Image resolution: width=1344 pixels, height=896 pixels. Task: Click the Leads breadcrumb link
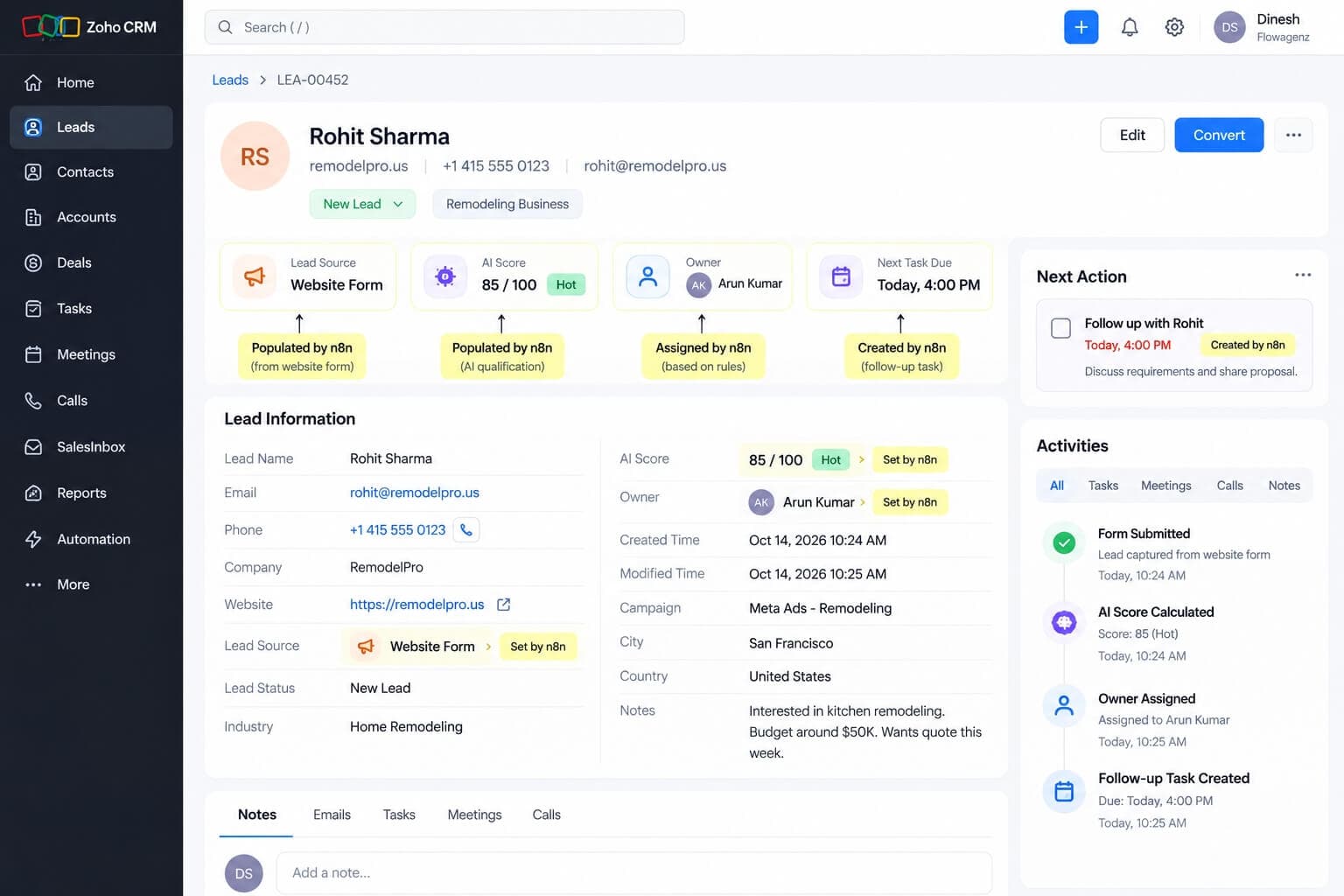click(x=230, y=80)
